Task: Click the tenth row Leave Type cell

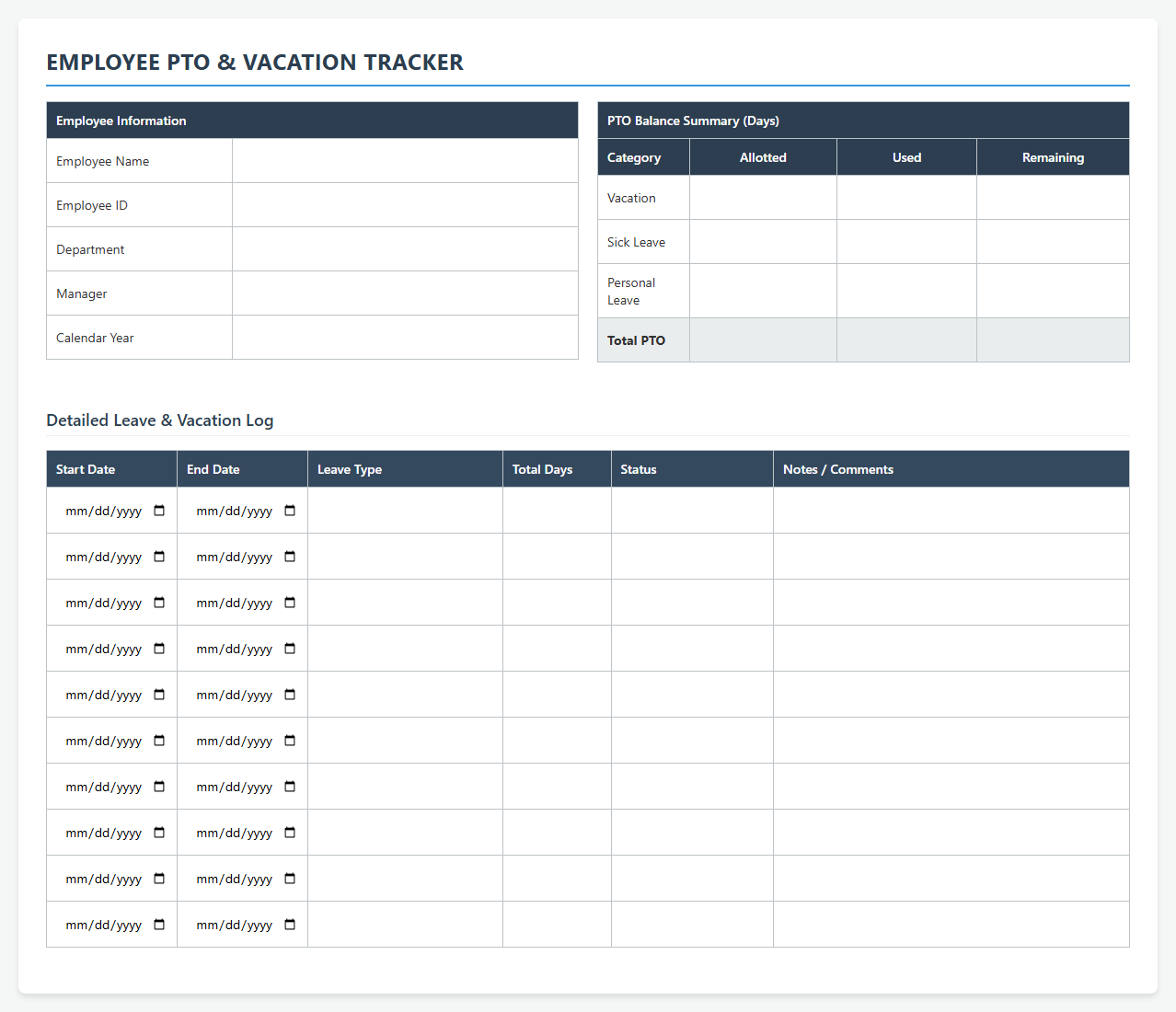Action: [405, 925]
